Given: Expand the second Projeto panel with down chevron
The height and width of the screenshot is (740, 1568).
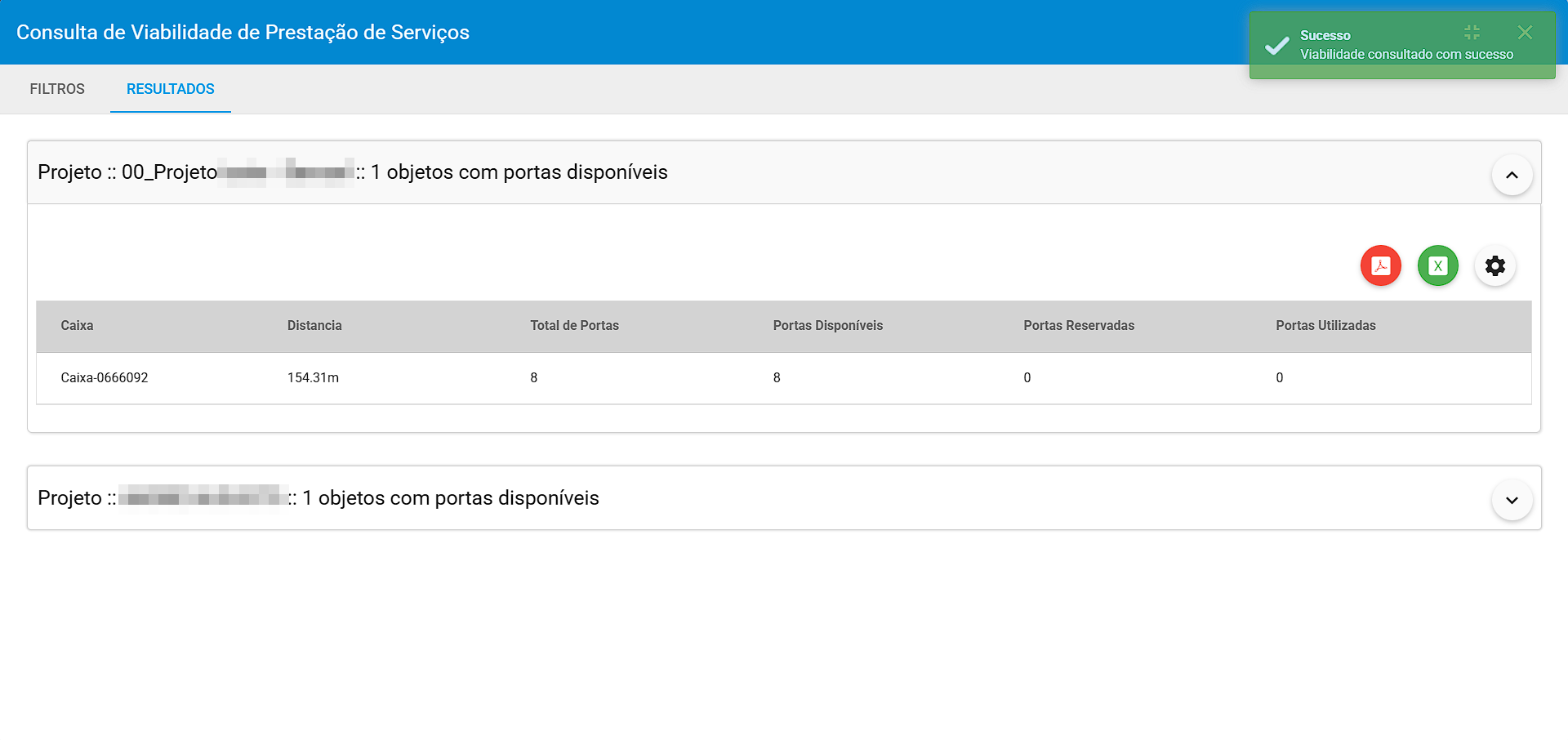Looking at the screenshot, I should (1512, 500).
